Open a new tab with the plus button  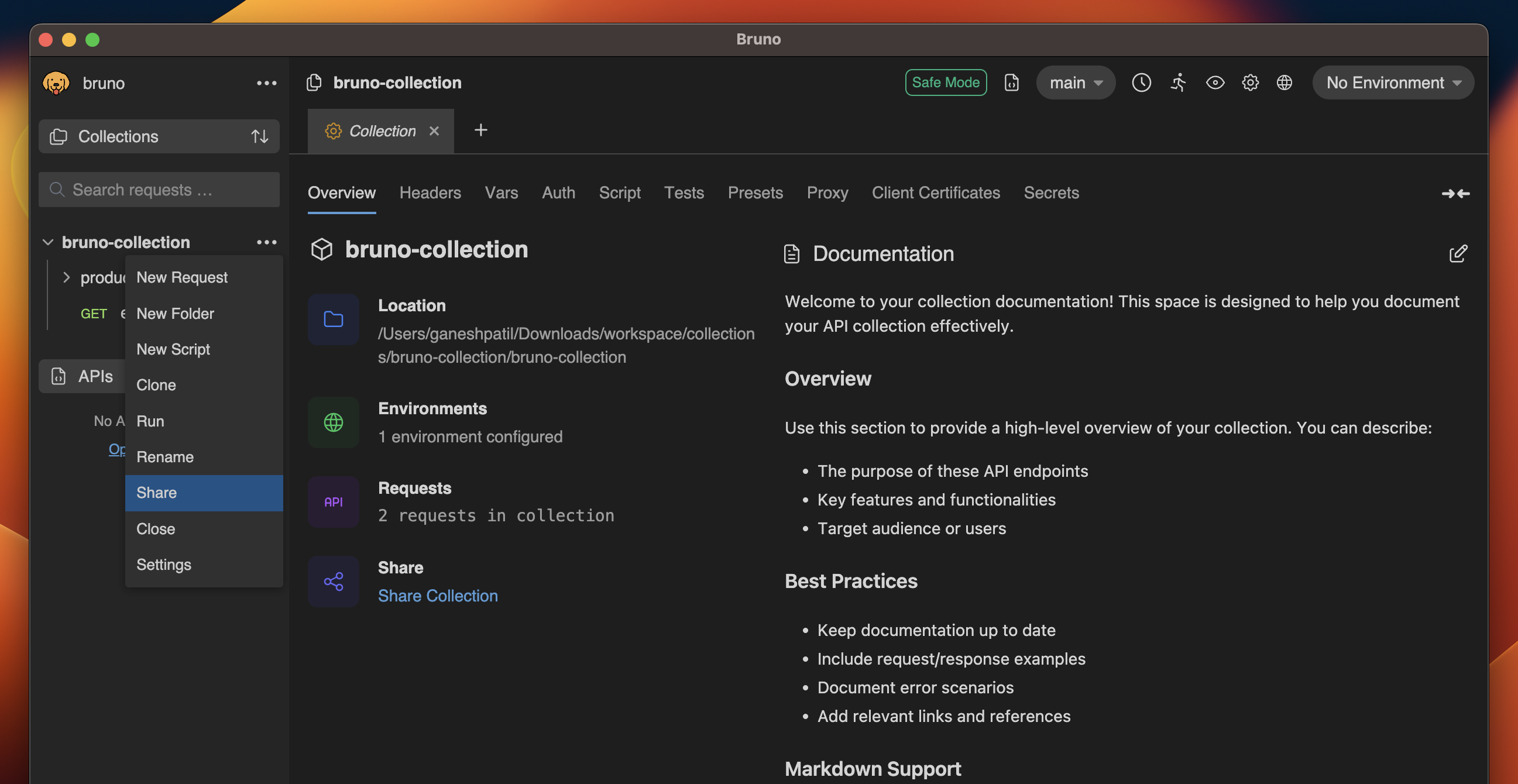[x=480, y=130]
